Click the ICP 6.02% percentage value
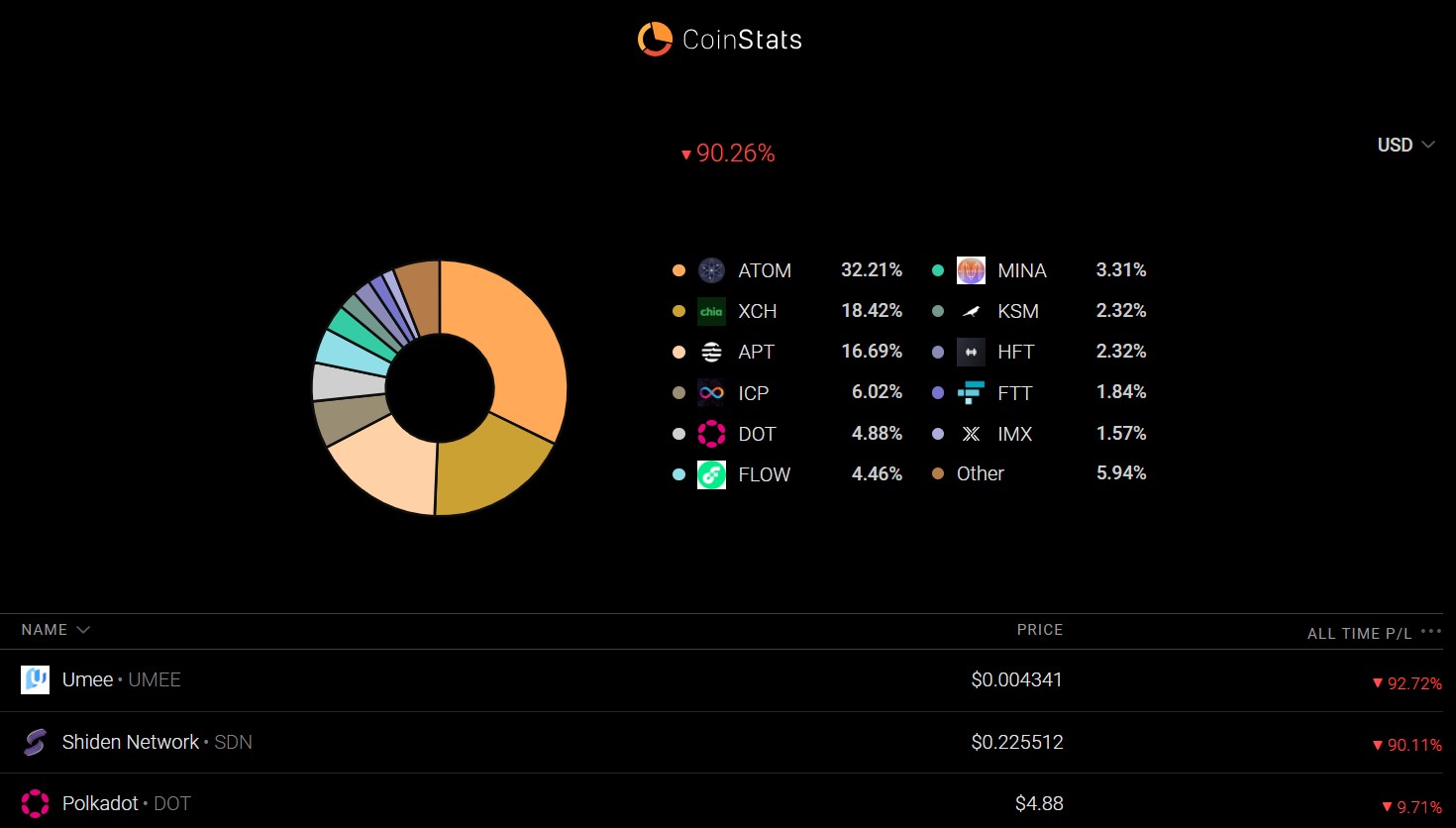Viewport: 1456px width, 828px height. 878,392
